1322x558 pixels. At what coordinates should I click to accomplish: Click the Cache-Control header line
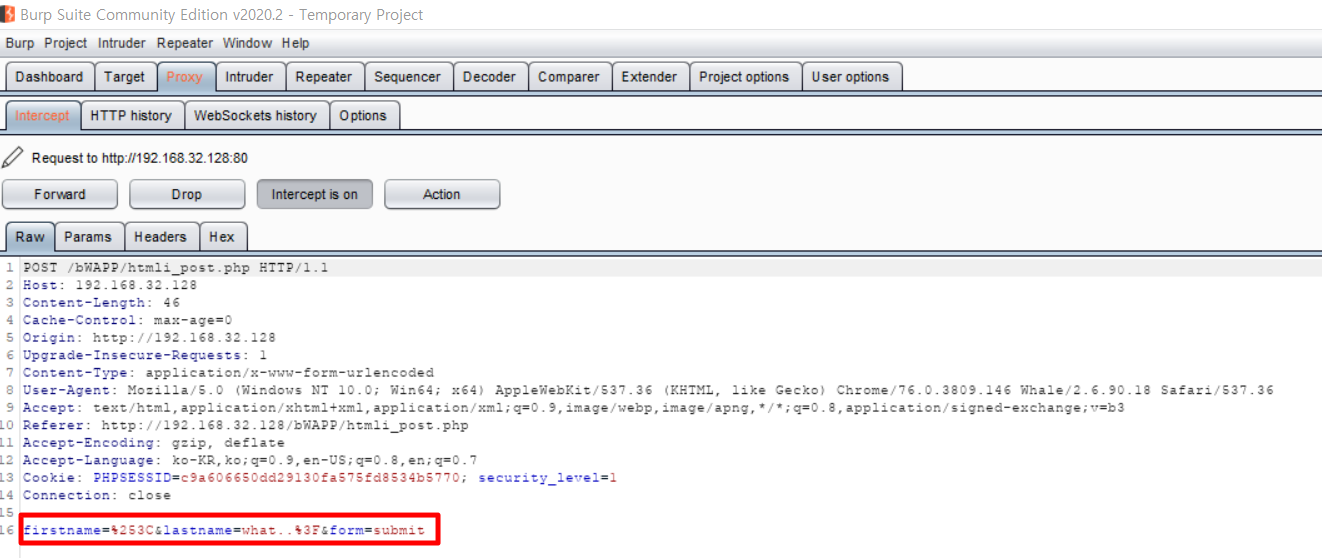pyautogui.click(x=127, y=320)
